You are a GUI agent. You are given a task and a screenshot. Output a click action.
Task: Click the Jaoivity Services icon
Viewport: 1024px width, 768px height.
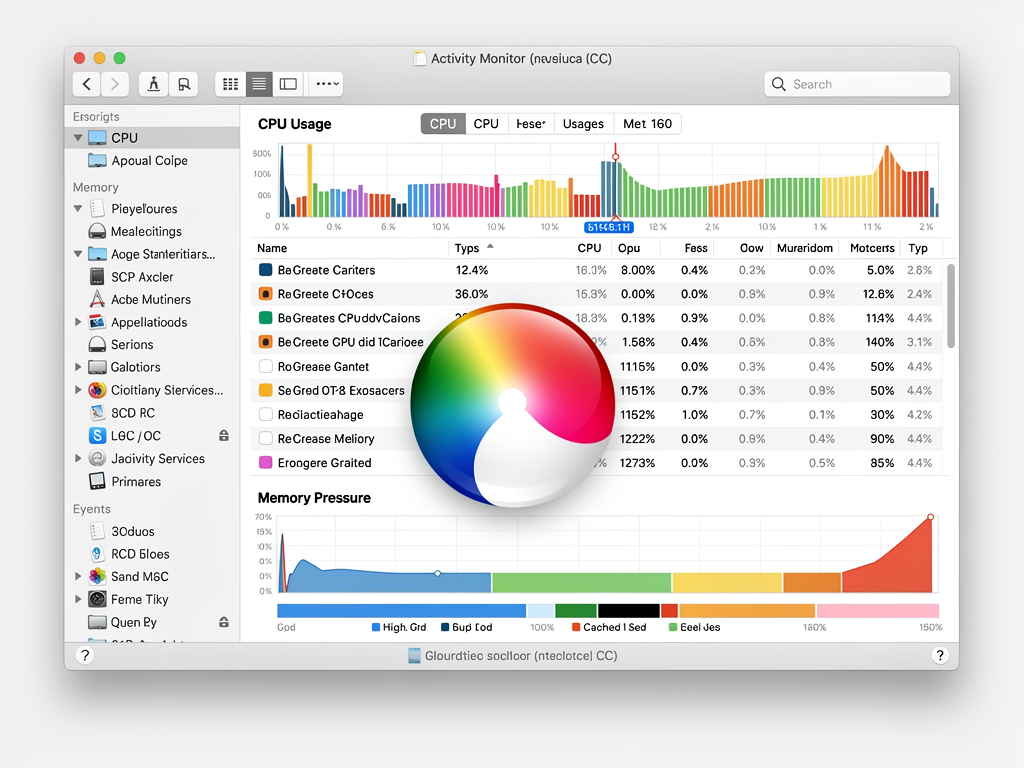(97, 458)
